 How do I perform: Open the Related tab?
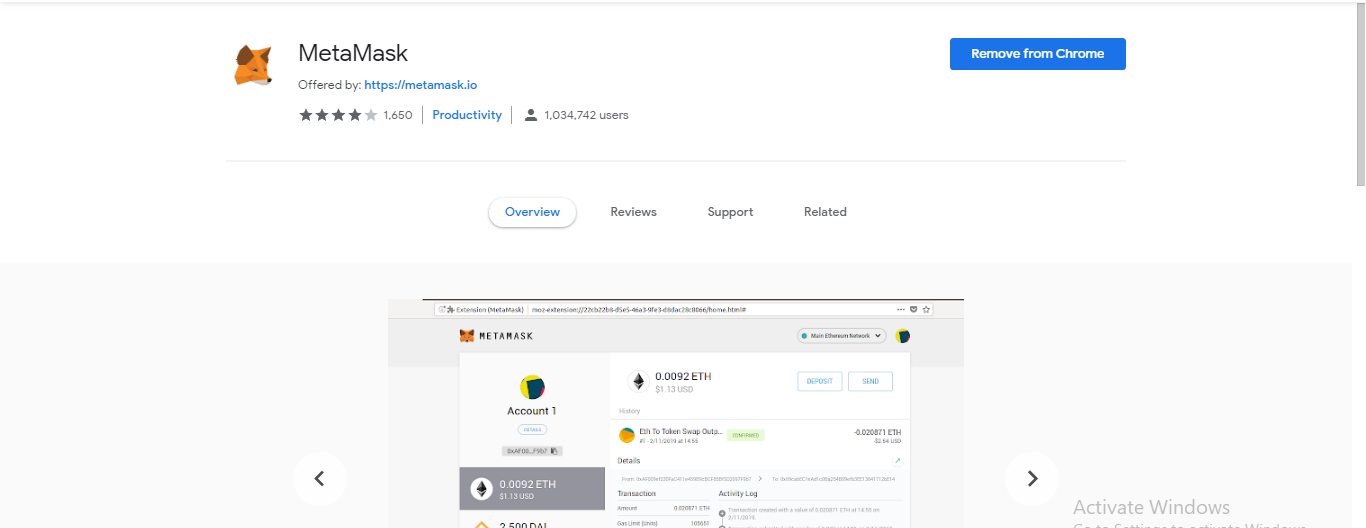tap(825, 212)
